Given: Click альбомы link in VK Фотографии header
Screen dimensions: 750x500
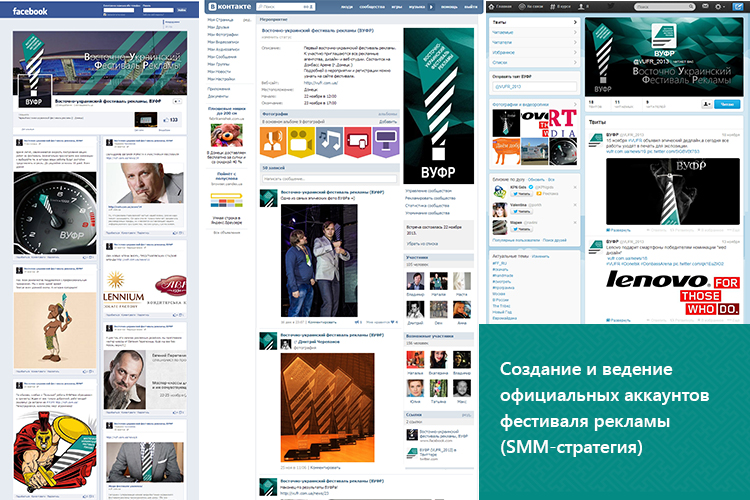Looking at the screenshot, I should tap(388, 114).
